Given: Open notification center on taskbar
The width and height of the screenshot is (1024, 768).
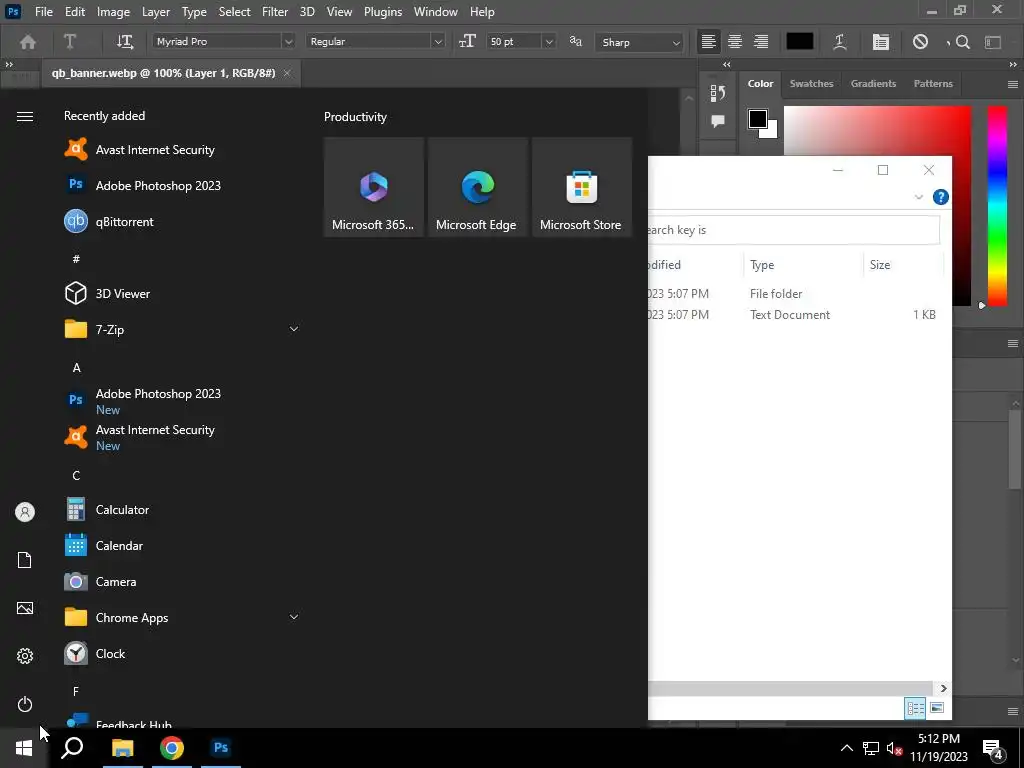Looking at the screenshot, I should (993, 748).
